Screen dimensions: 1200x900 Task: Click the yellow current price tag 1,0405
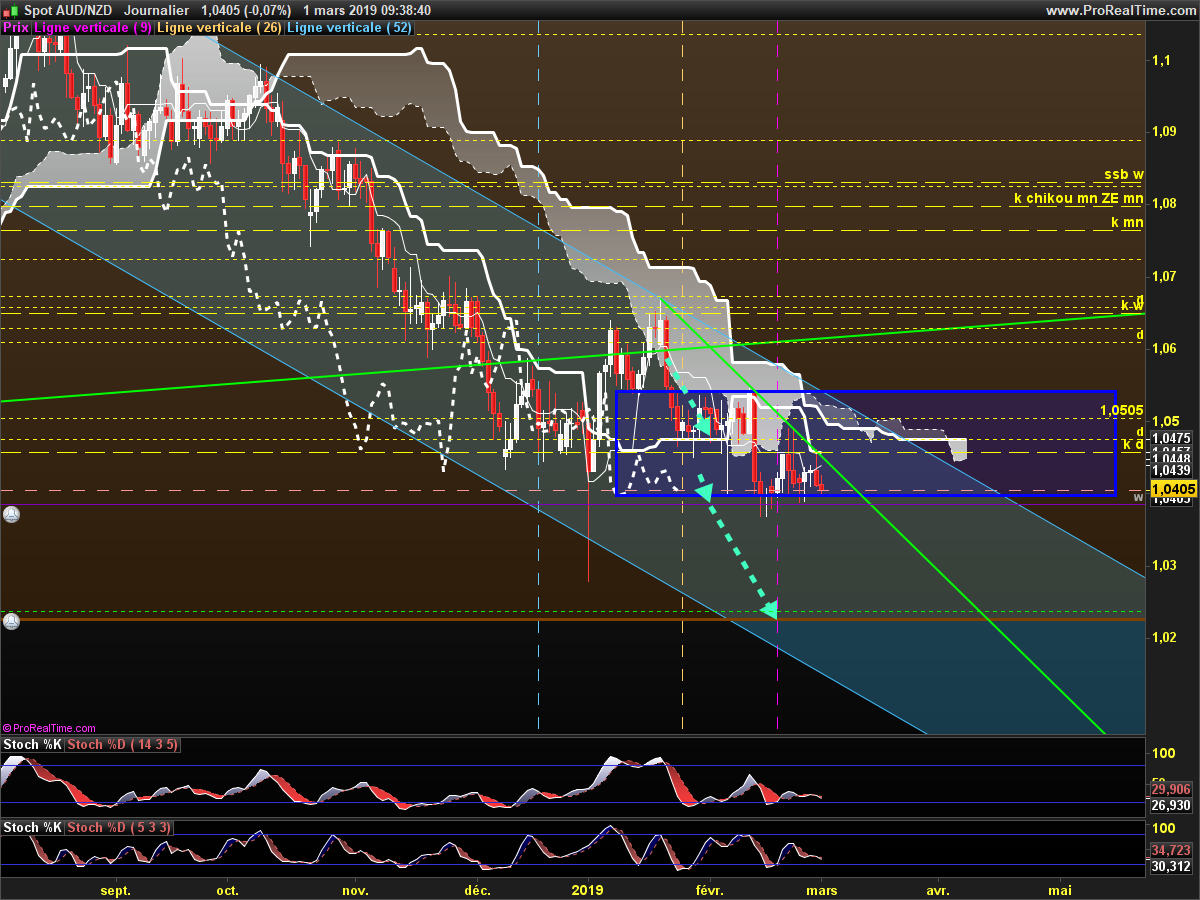1174,489
